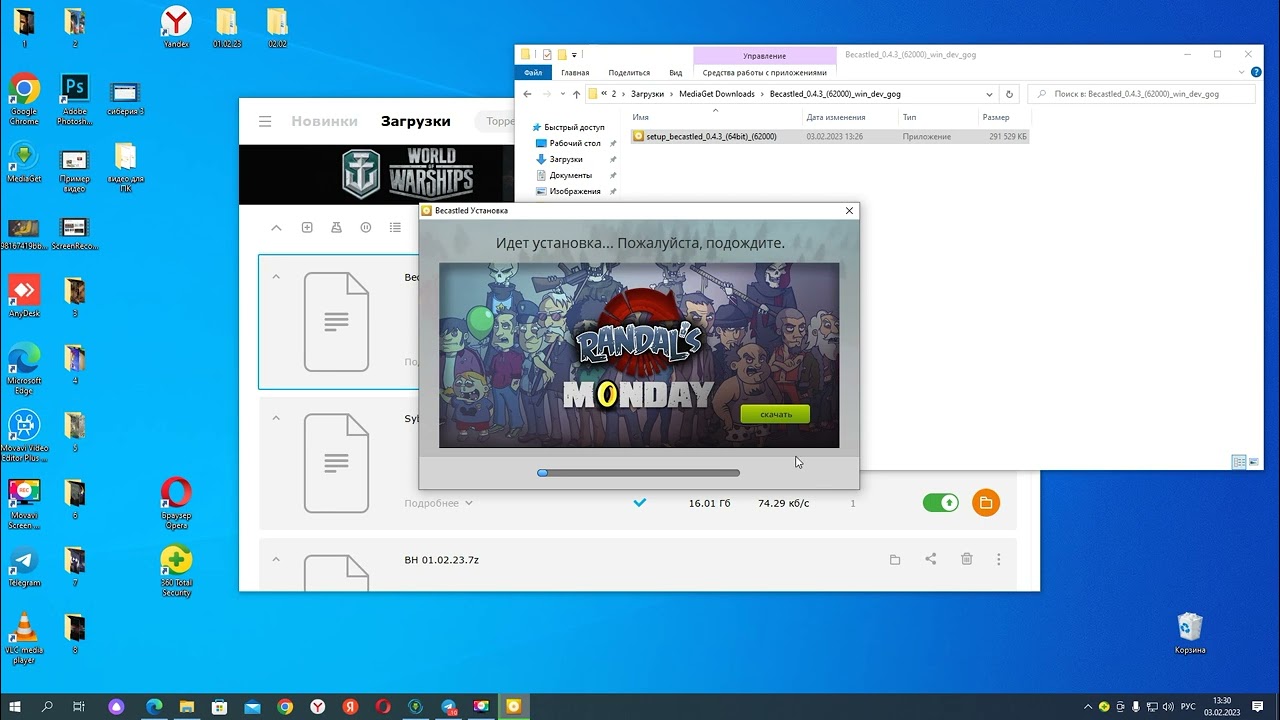This screenshot has height=720, width=1280.
Task: Open Изображения in Explorer sidebar
Action: point(574,191)
